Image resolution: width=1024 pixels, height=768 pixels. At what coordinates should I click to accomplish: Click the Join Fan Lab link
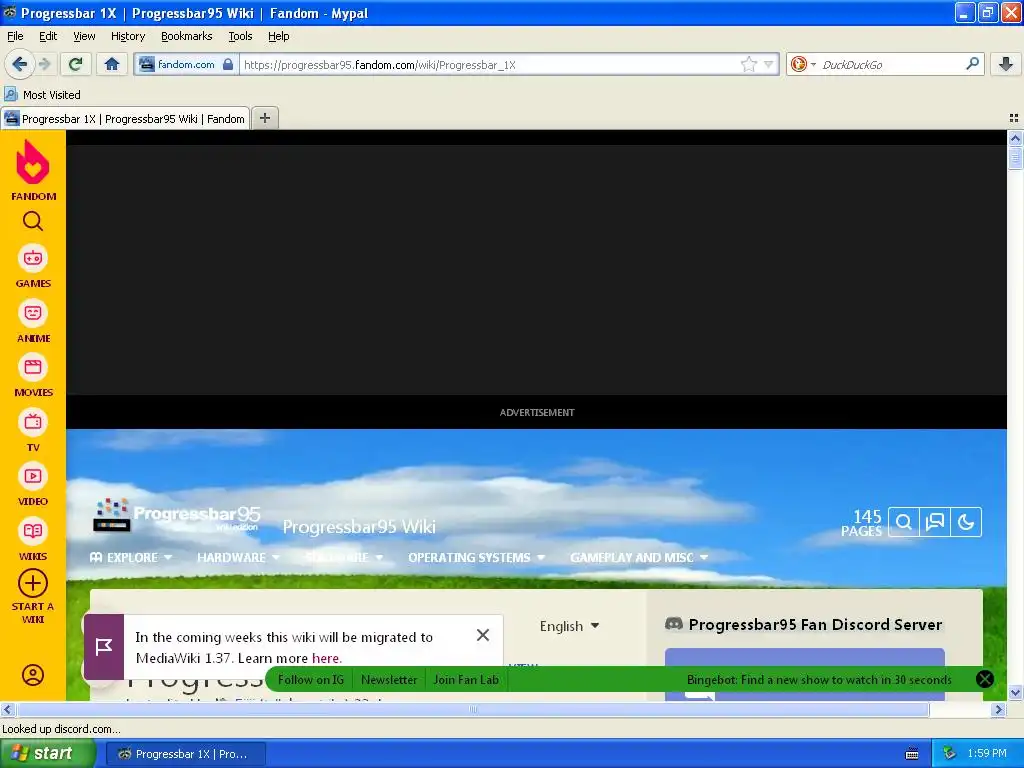coord(466,679)
